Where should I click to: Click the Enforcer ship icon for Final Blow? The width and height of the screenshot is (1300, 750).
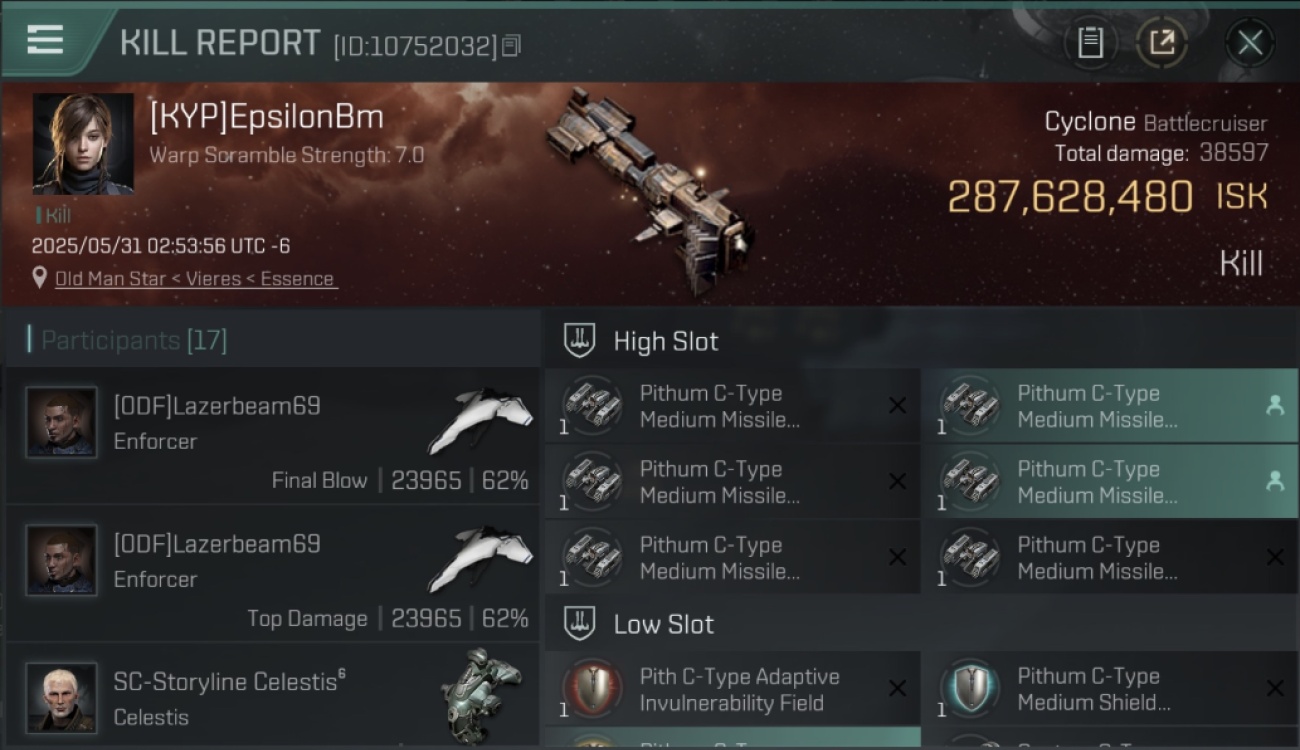click(480, 421)
